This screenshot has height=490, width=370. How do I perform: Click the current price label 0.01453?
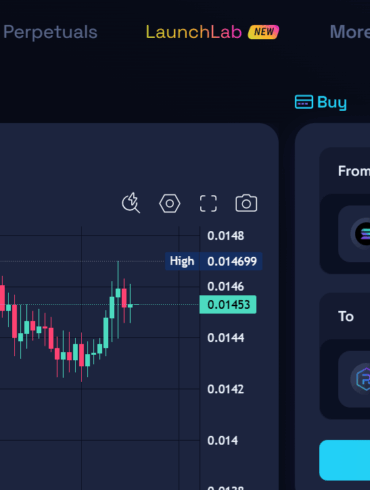coord(228,305)
